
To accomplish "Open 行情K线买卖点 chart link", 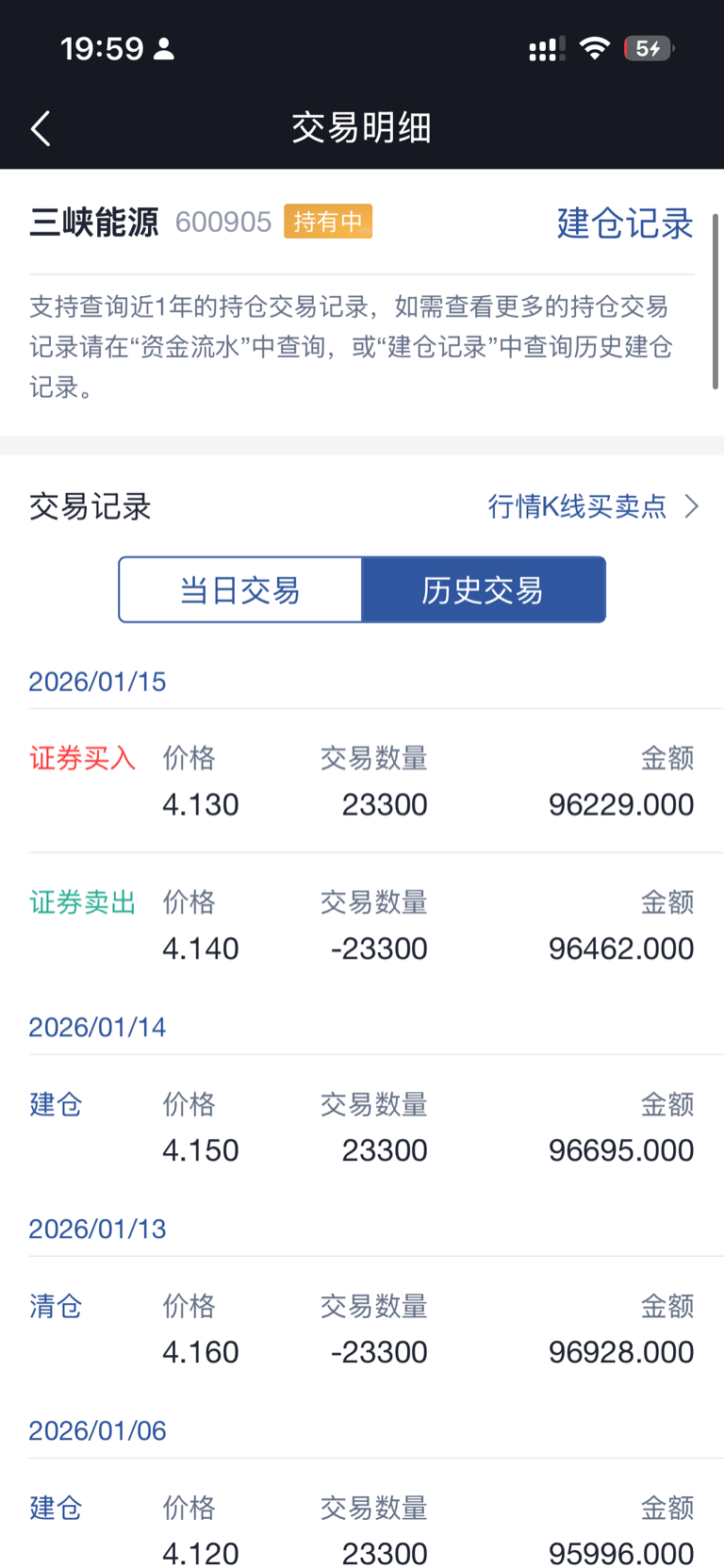I will click(x=577, y=506).
